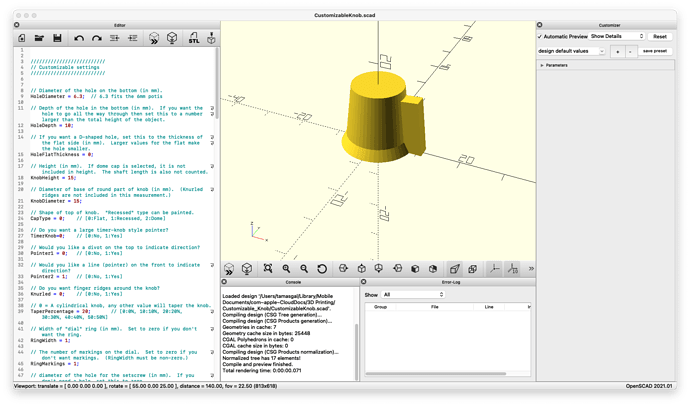The height and width of the screenshot is (406, 690).
Task: Click the Unindent icon in editor toolbar
Action: (x=115, y=38)
